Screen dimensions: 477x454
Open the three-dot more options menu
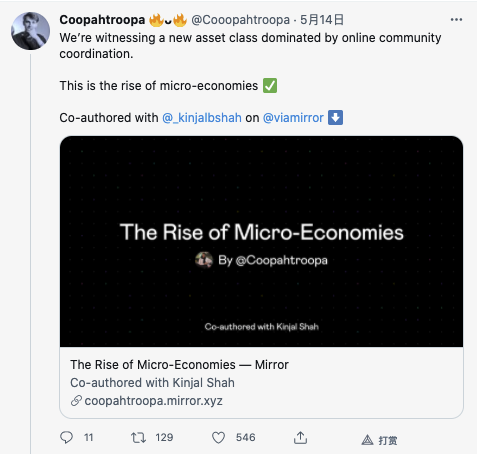[456, 20]
